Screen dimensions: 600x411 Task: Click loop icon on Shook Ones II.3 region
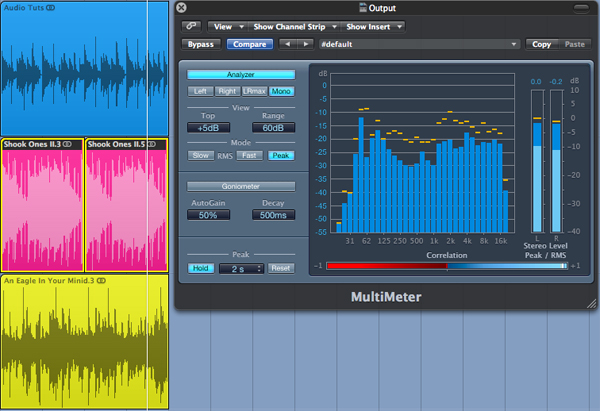click(67, 144)
